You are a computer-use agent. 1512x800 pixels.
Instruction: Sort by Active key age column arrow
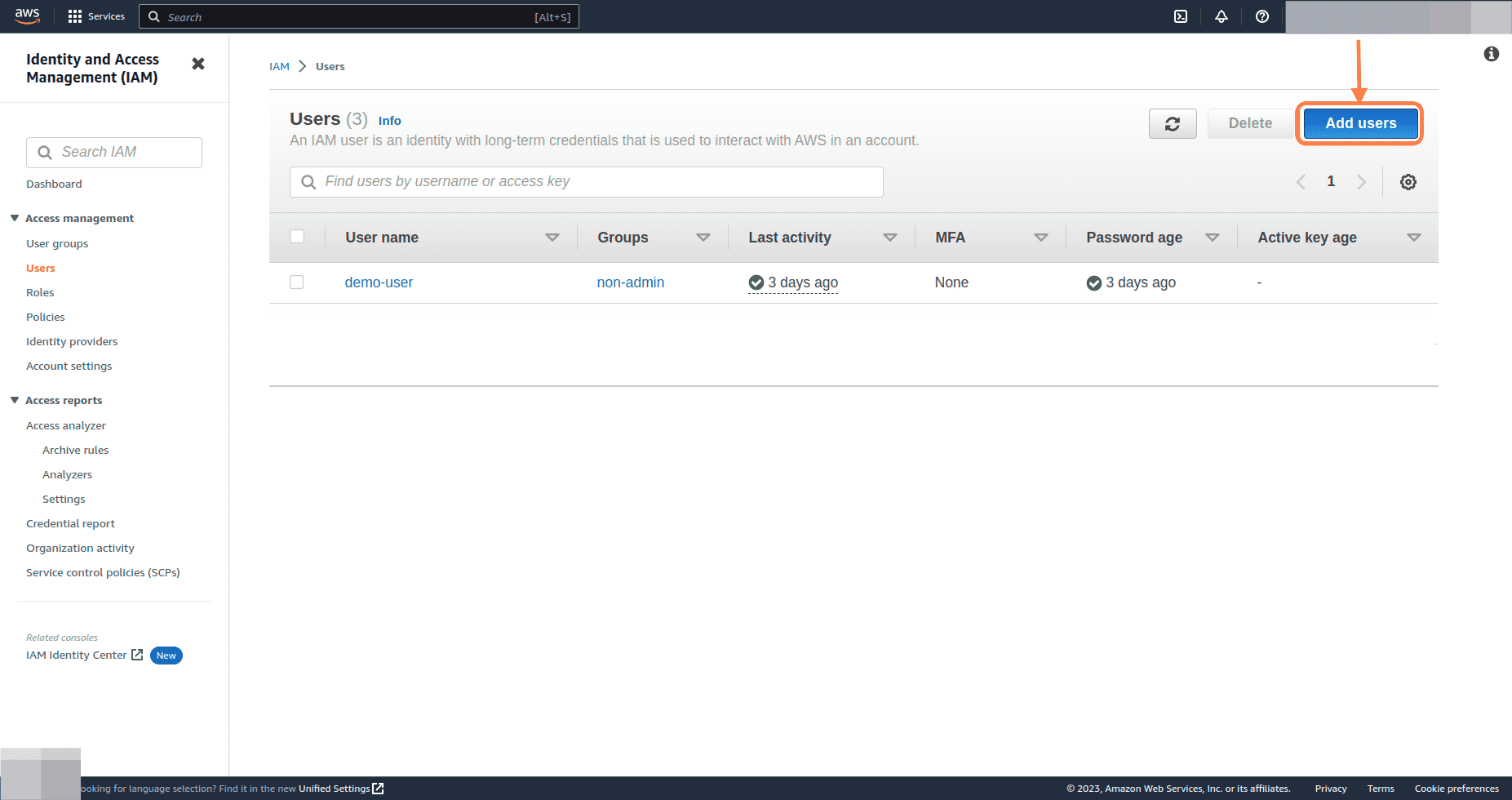1414,238
